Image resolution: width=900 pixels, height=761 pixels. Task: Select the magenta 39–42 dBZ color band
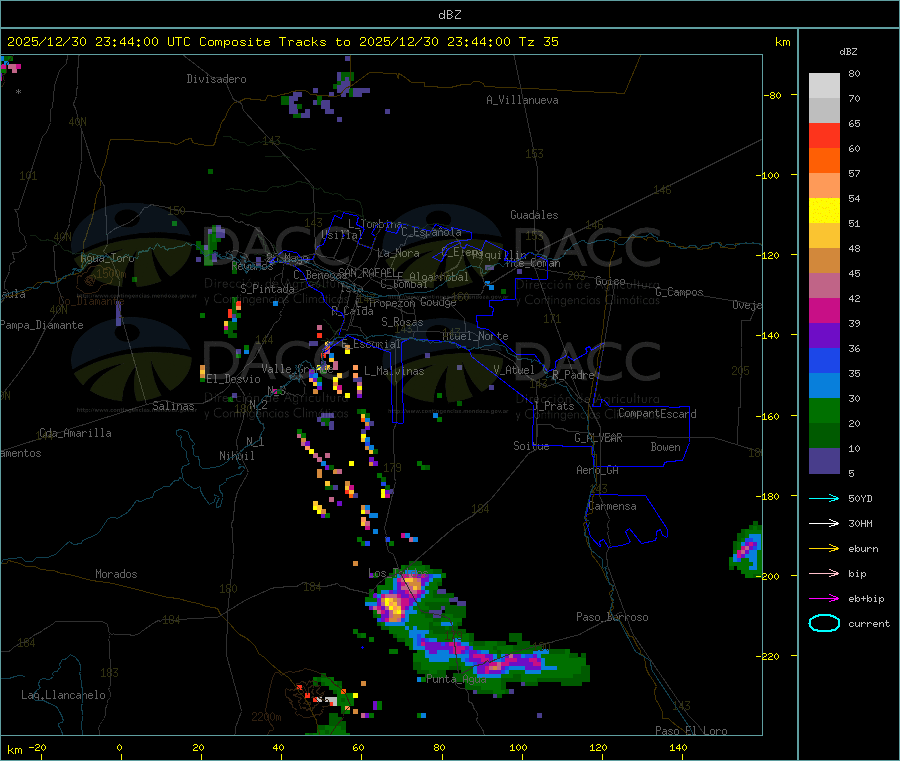(x=824, y=310)
